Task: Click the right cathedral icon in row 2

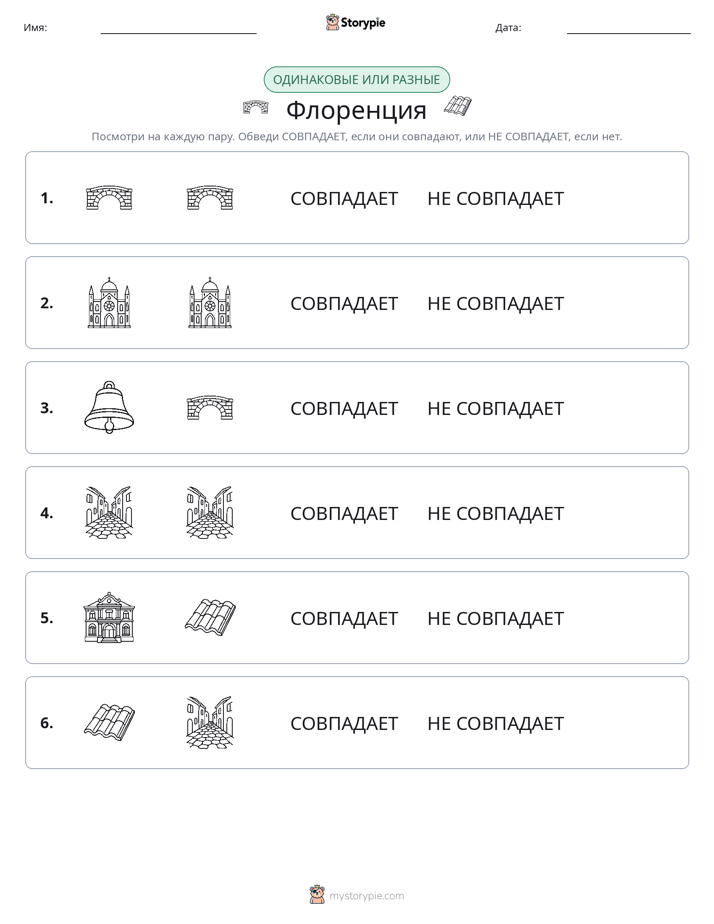Action: coord(210,302)
